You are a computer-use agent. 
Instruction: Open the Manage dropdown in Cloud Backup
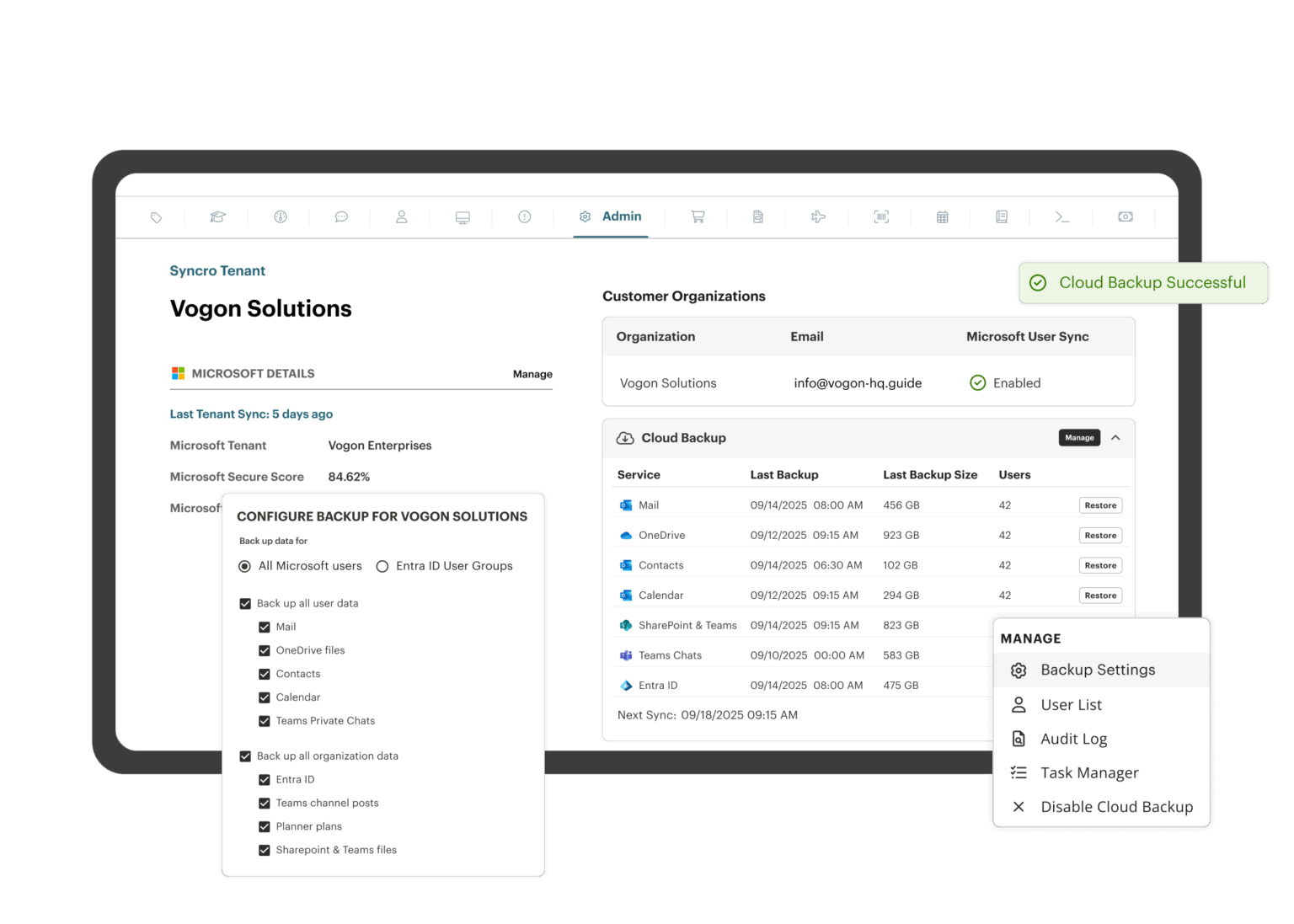(1079, 437)
